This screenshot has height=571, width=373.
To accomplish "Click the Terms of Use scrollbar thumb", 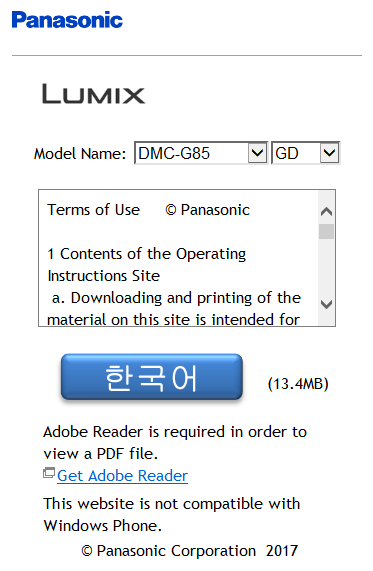I will coord(326,232).
